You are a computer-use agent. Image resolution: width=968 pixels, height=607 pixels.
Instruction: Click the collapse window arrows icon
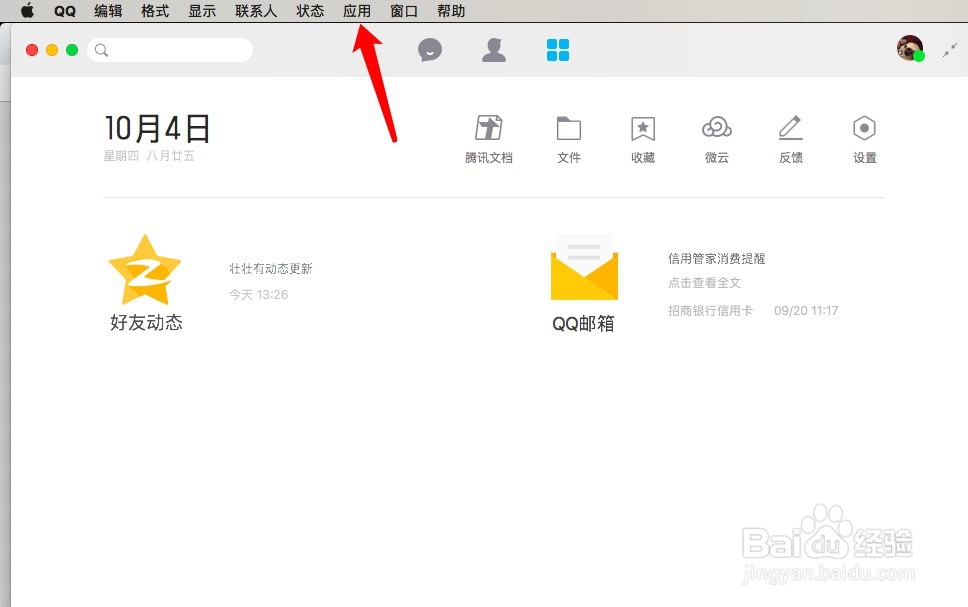(949, 51)
